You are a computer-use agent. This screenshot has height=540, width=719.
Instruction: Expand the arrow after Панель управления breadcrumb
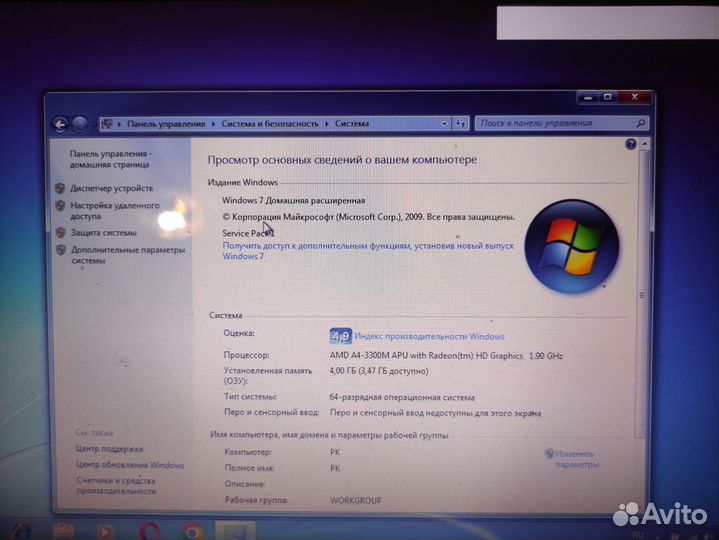coord(213,124)
